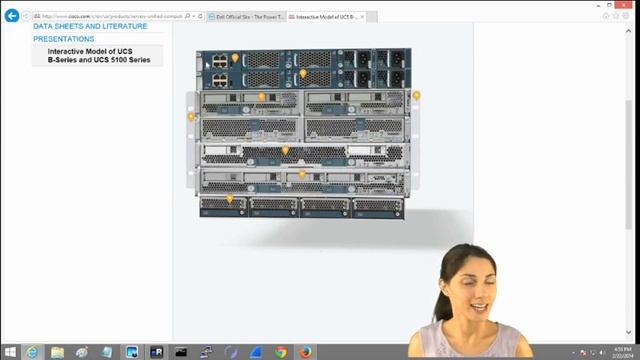The height and width of the screenshot is (360, 640).
Task: Restore down the browser window
Action: [609, 5]
